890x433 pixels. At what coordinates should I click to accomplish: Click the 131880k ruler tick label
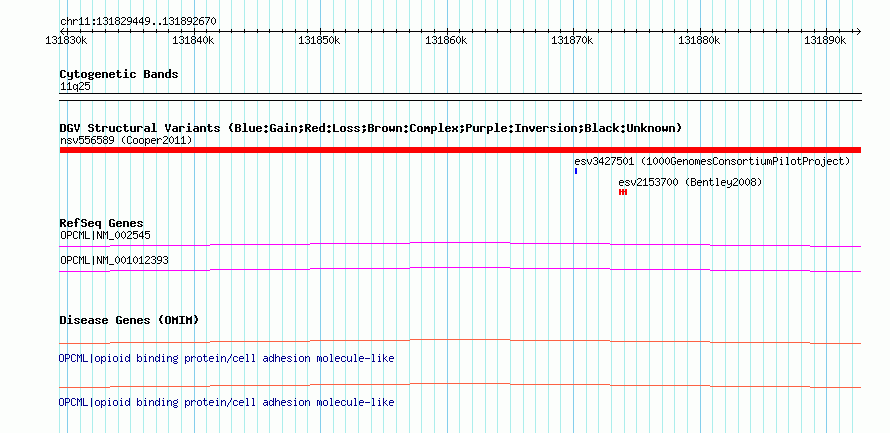click(x=699, y=41)
